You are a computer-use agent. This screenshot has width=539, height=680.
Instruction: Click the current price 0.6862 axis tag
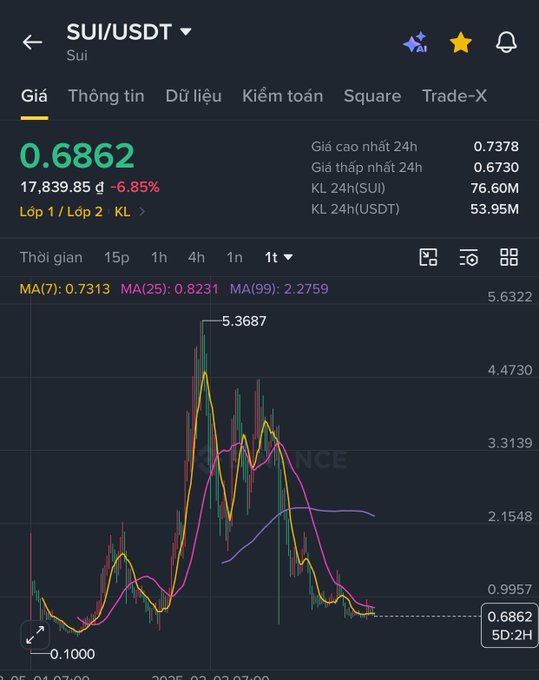tap(510, 625)
